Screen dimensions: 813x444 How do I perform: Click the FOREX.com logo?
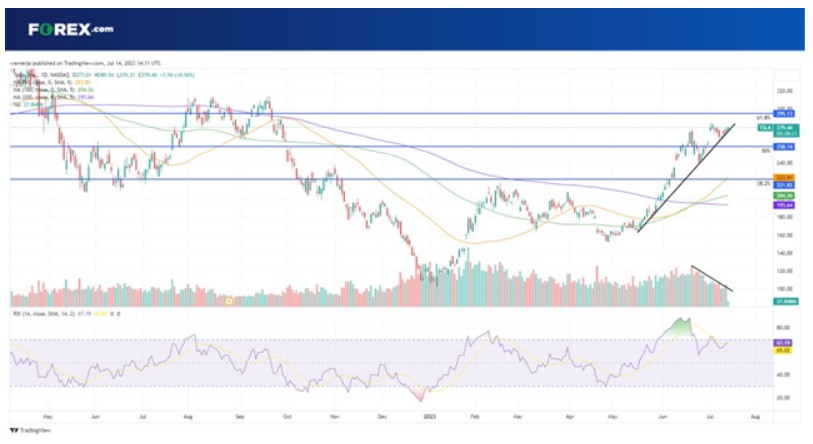(x=71, y=29)
